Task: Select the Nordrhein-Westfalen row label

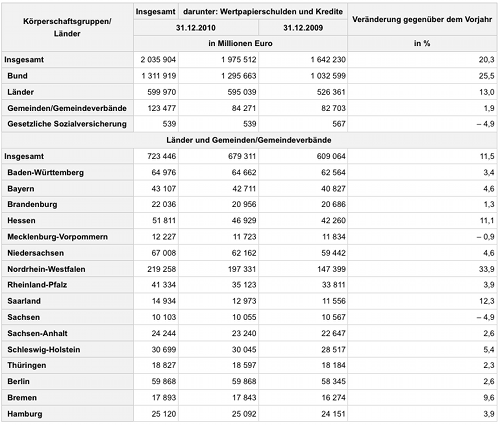Action: (x=46, y=269)
